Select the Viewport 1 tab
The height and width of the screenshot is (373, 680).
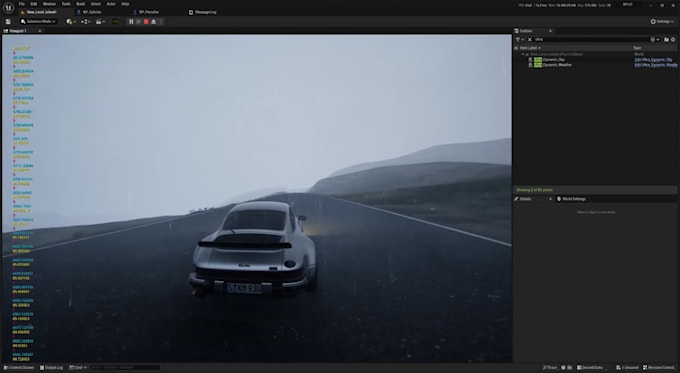click(18, 31)
